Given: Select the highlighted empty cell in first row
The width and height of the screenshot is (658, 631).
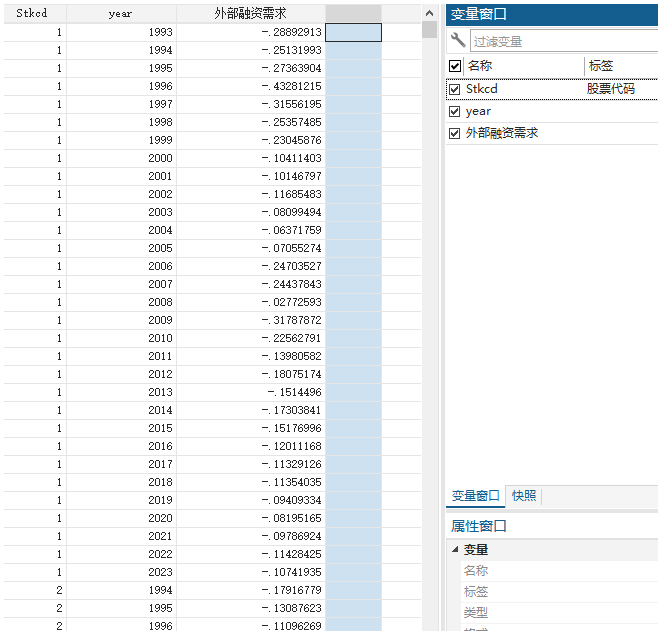Looking at the screenshot, I should (353, 32).
